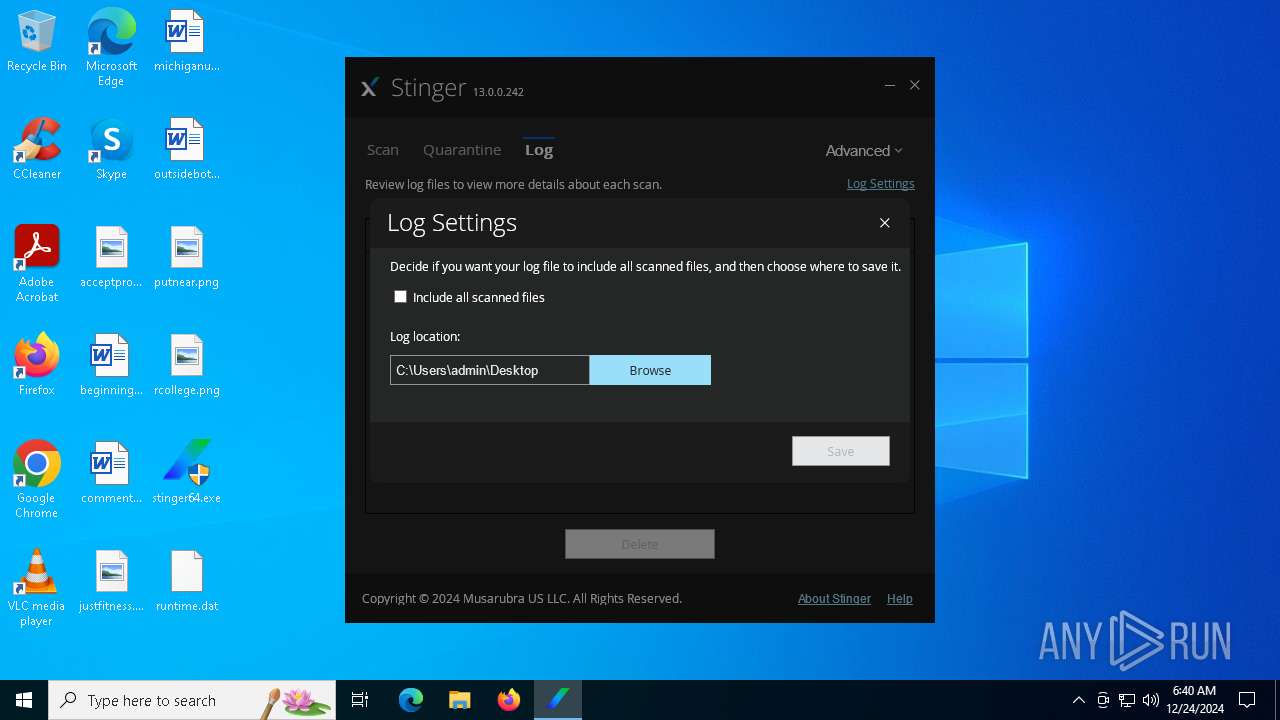Click the Delete button below the log list

[x=640, y=544]
